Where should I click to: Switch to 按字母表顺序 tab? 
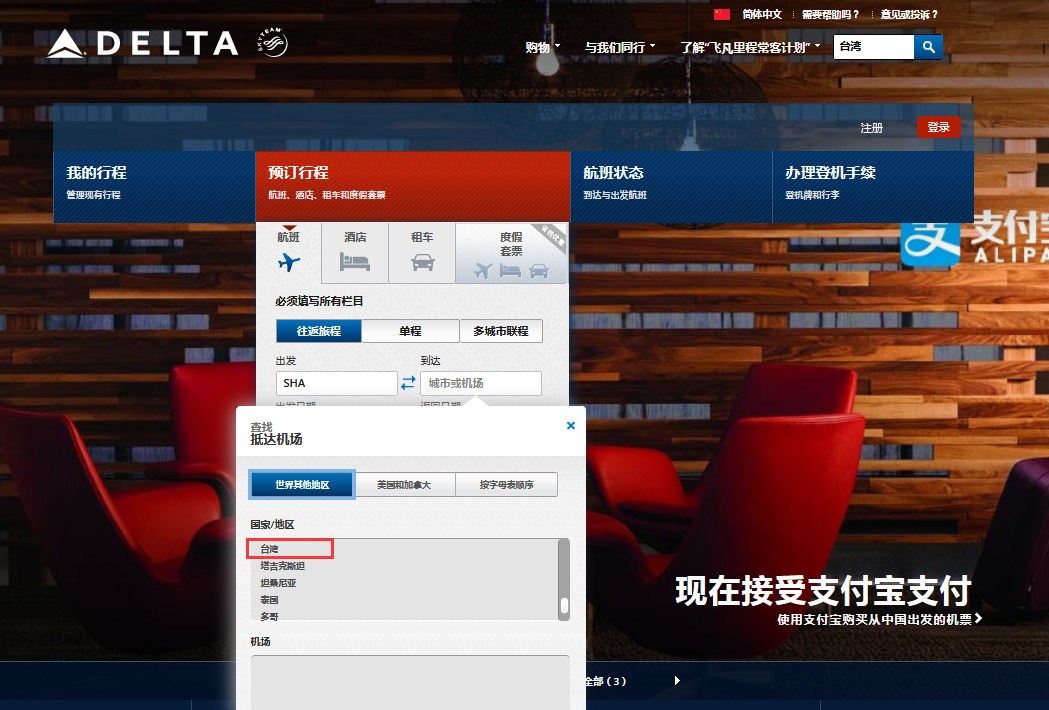tap(506, 485)
